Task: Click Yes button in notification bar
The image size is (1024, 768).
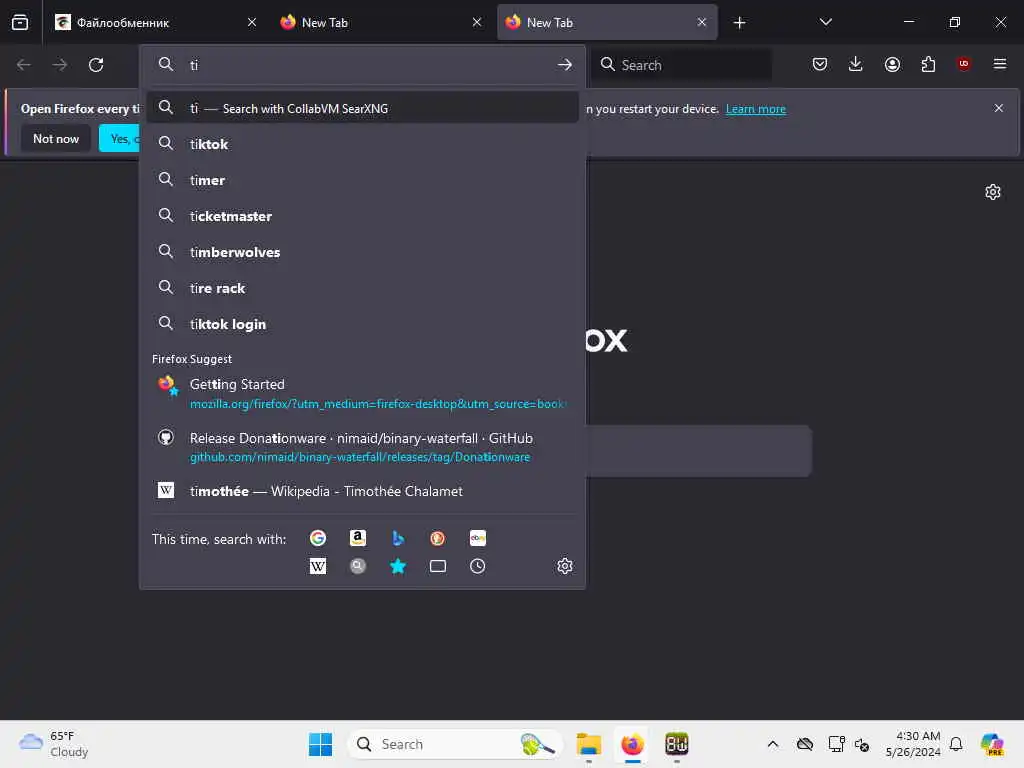Action: 119,138
